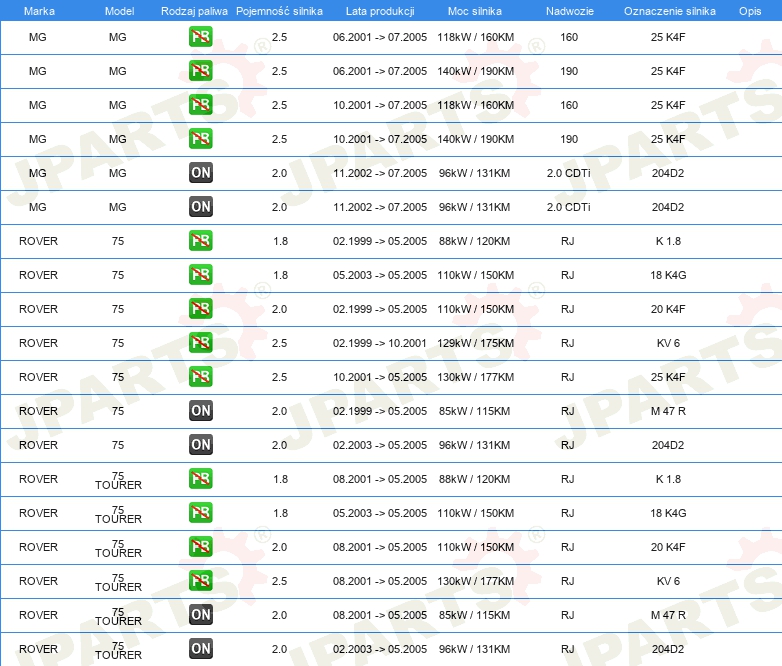Click petrol icon in MG 10.2001 160KM row

[200, 105]
